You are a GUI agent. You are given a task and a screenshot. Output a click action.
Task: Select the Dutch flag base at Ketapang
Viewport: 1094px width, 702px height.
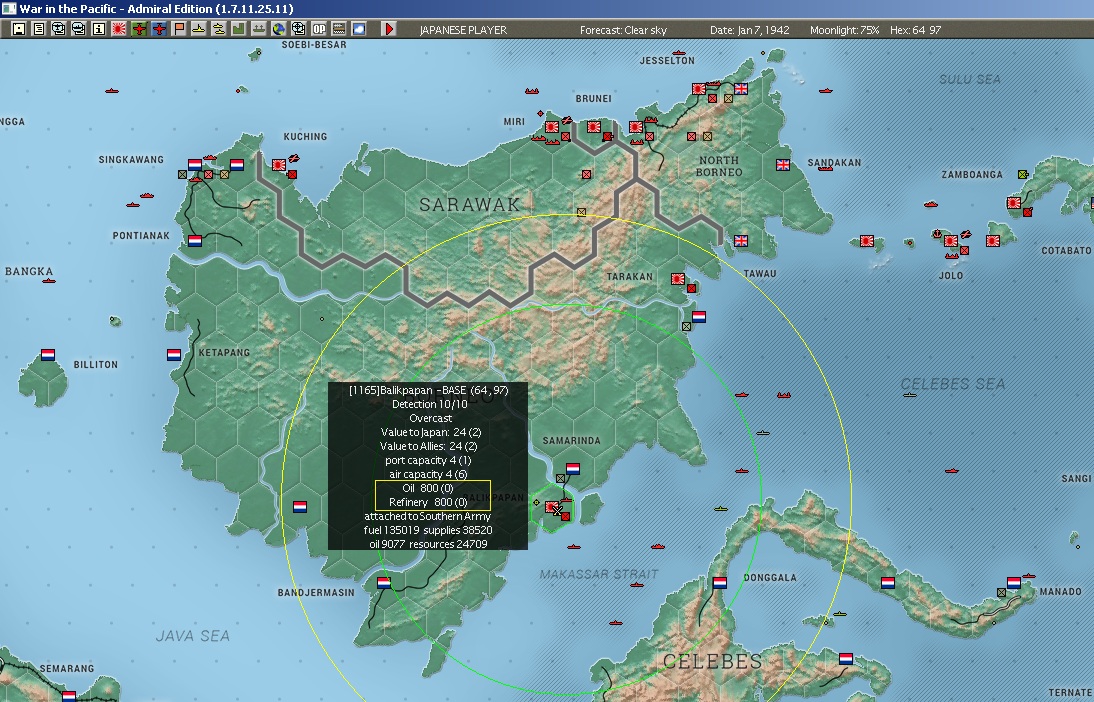pyautogui.click(x=174, y=355)
